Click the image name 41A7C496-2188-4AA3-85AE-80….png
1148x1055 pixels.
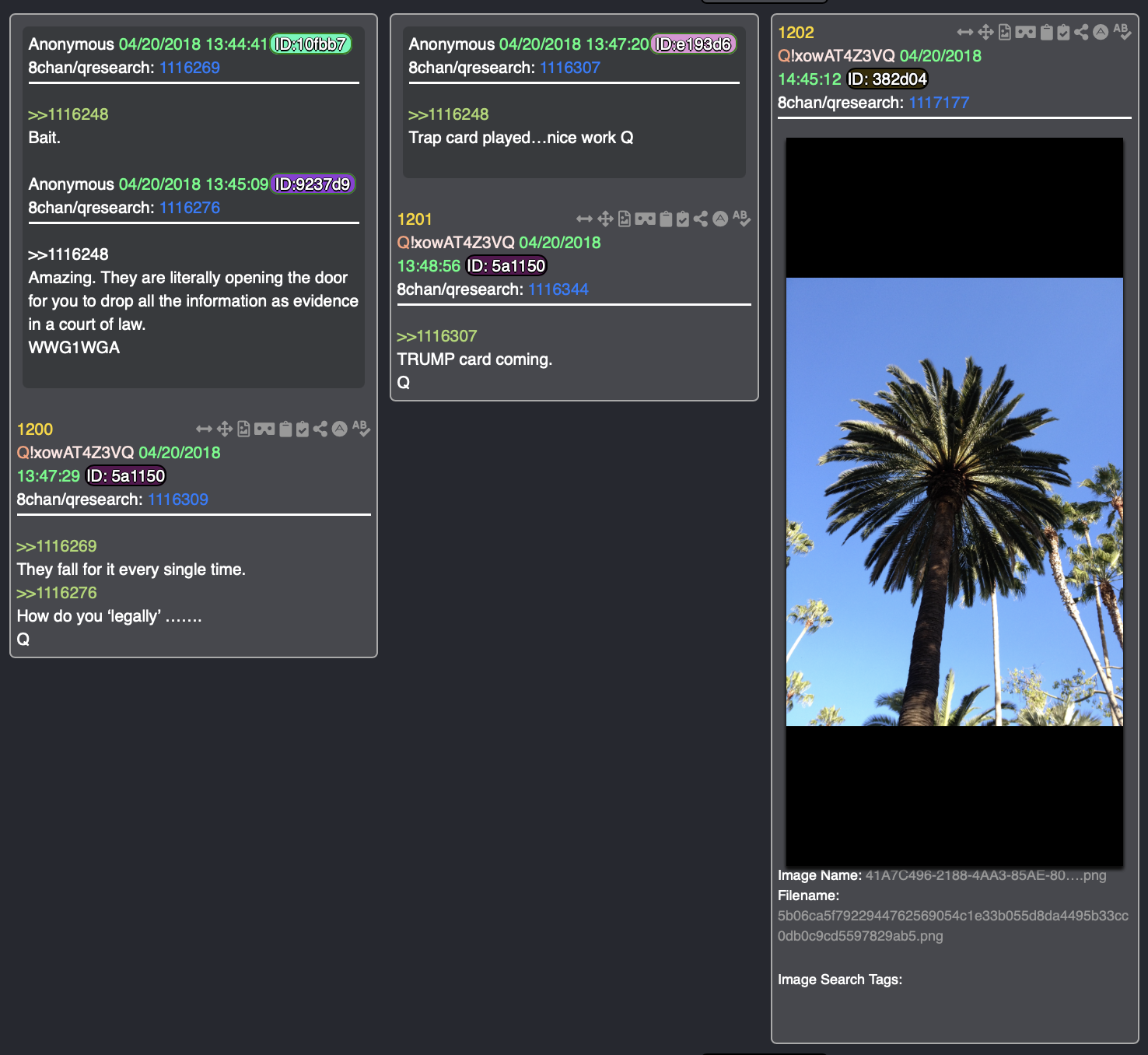tap(985, 875)
